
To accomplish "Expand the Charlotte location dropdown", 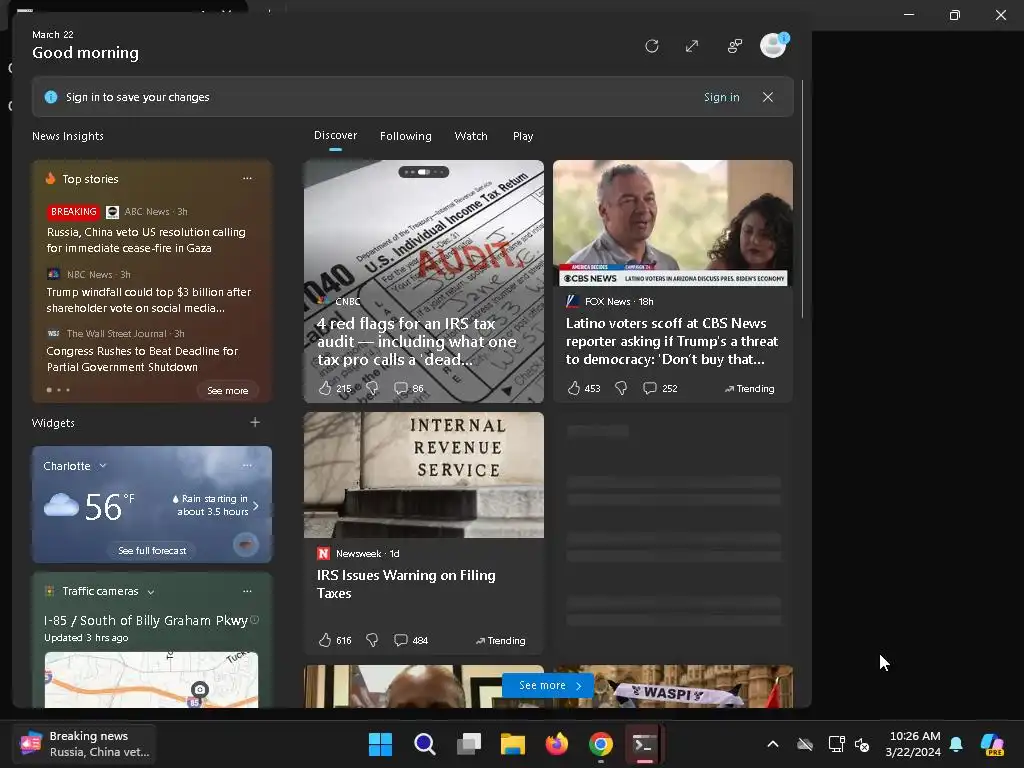I will click(x=103, y=466).
